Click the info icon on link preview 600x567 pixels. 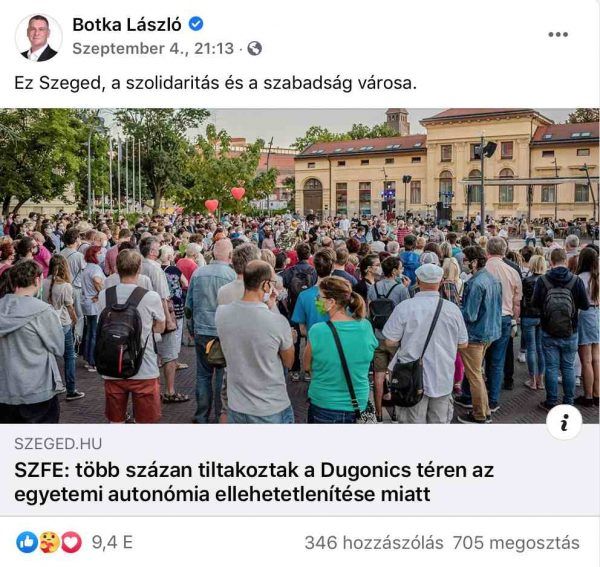click(564, 422)
